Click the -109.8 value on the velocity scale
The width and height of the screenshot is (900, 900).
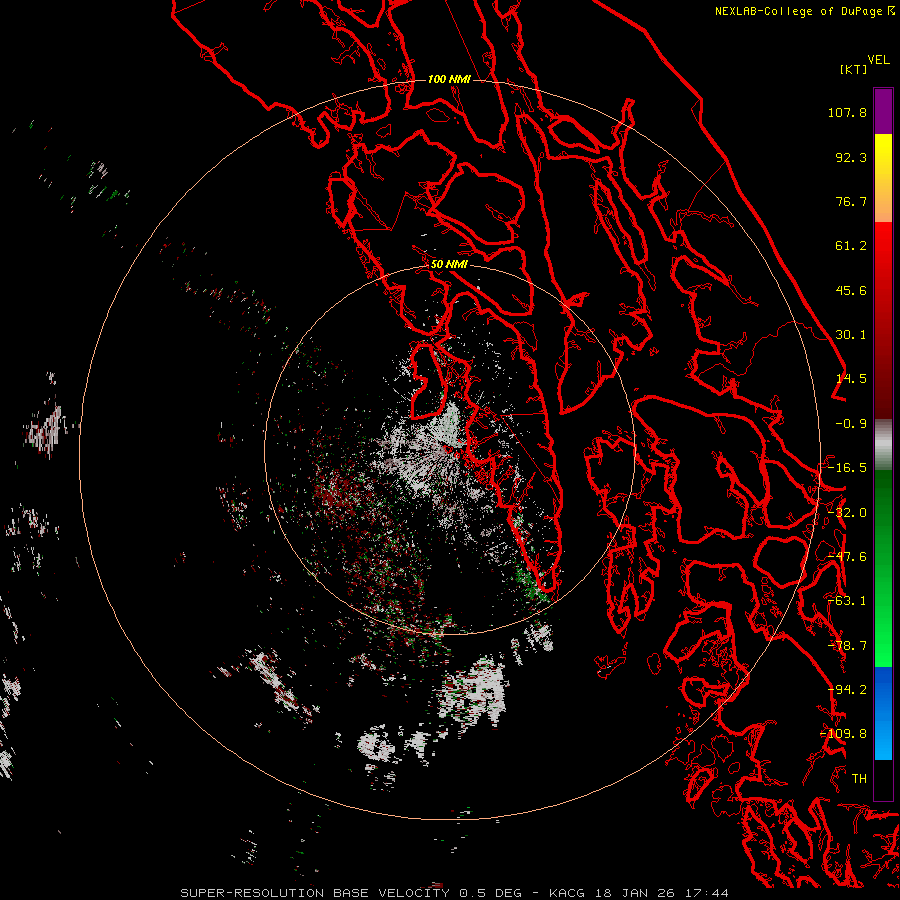[x=844, y=734]
